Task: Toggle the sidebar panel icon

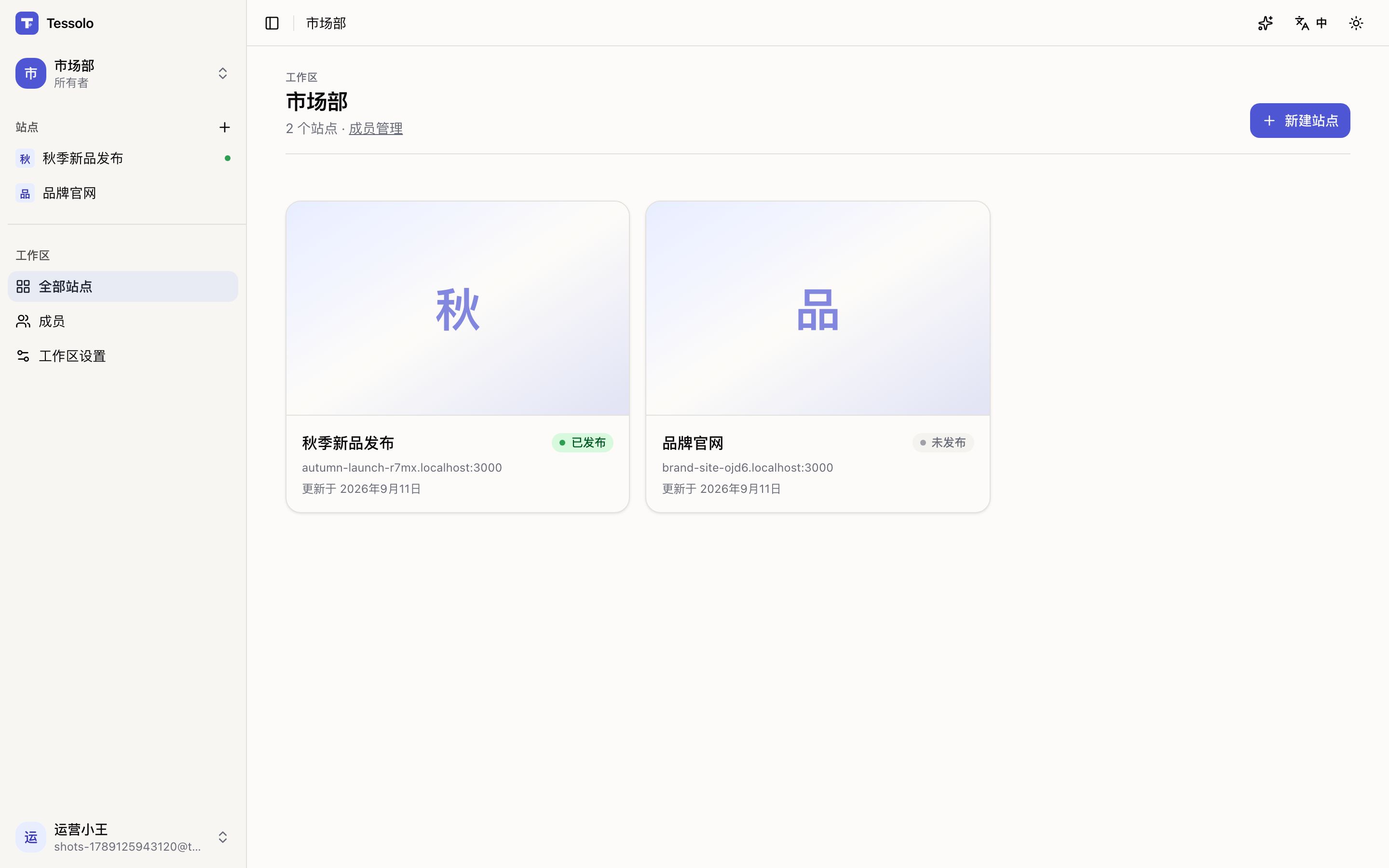Action: [x=272, y=24]
